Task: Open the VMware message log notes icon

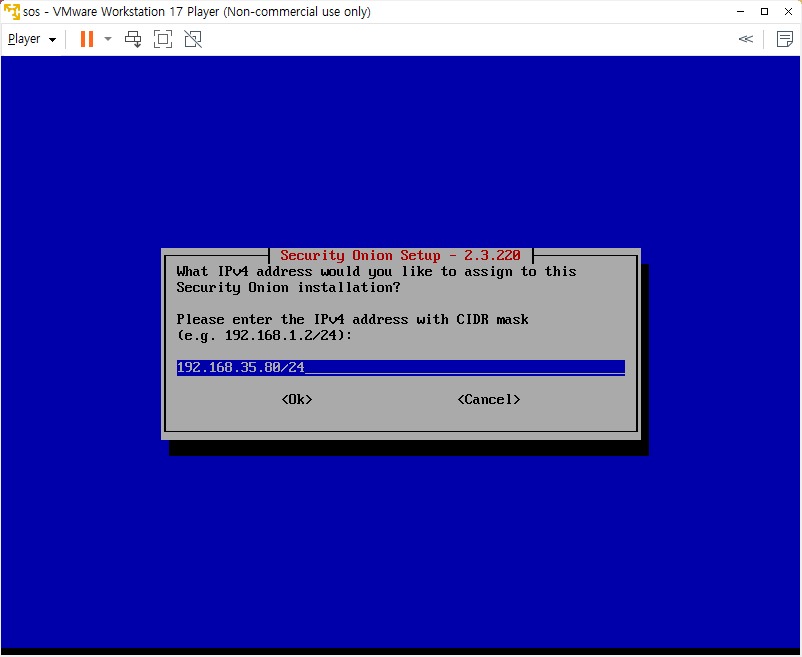Action: [785, 39]
